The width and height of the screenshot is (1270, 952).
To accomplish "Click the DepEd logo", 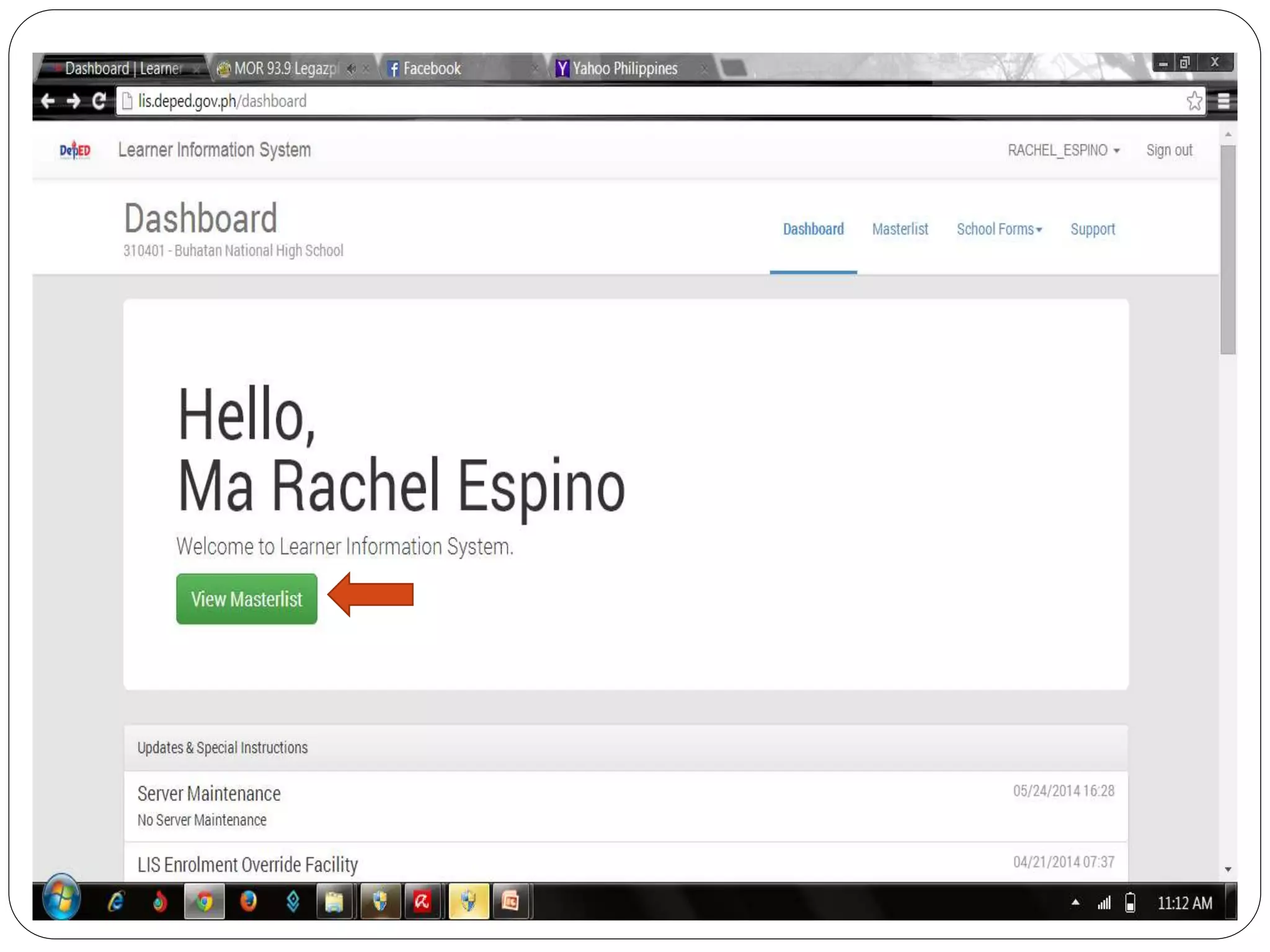I will click(75, 151).
